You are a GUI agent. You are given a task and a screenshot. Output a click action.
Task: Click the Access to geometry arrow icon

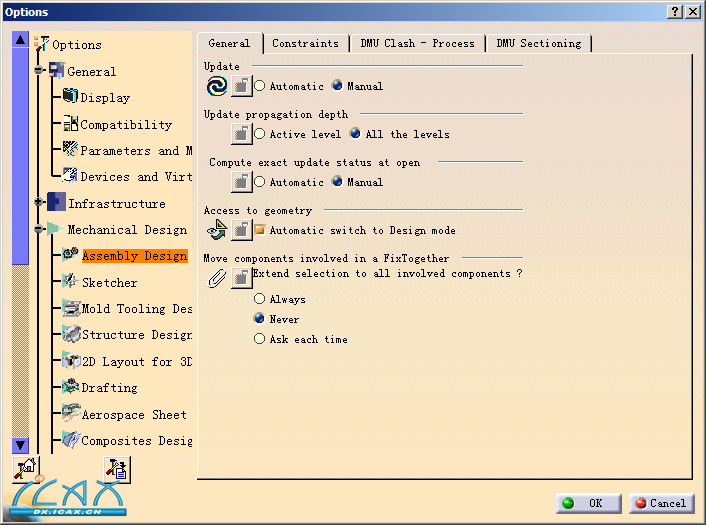(x=217, y=230)
